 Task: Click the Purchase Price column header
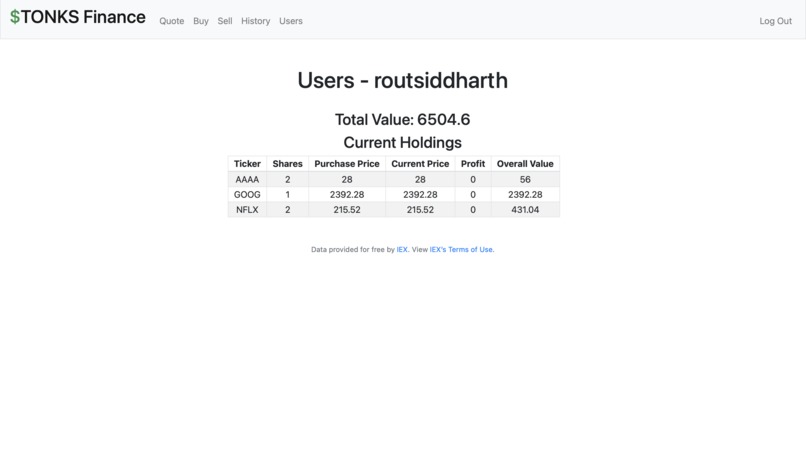347,164
